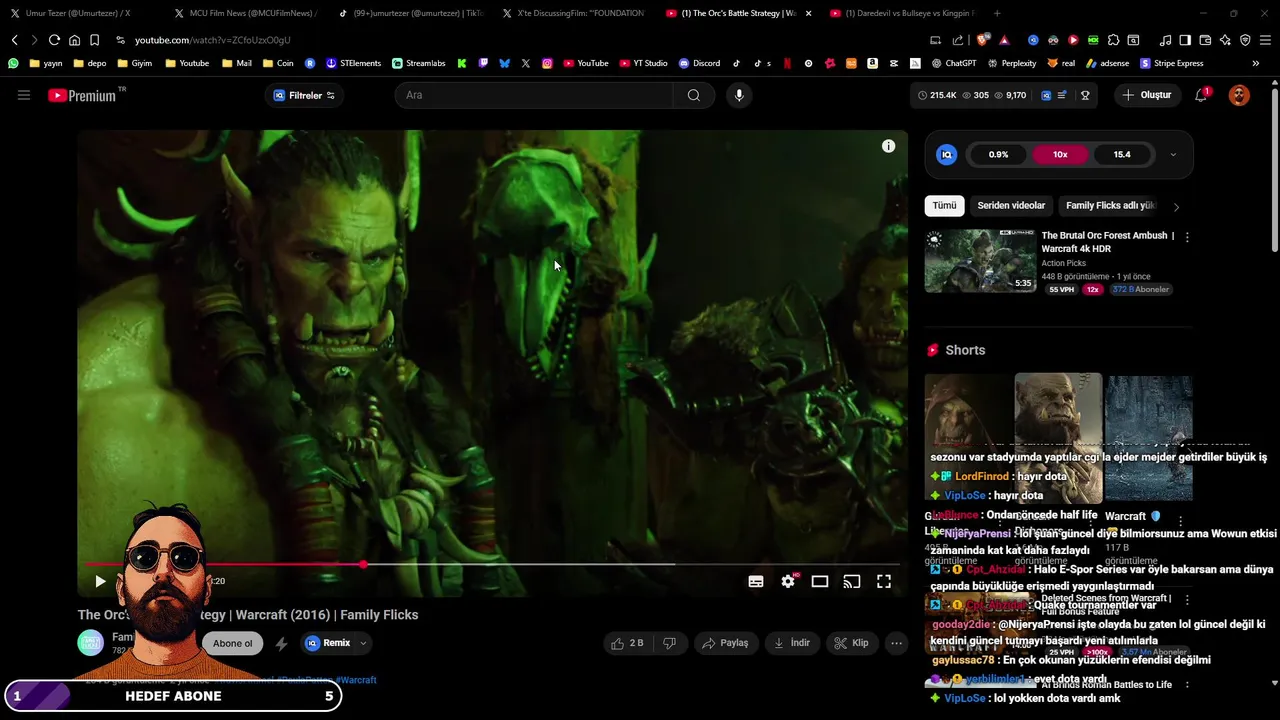The image size is (1280, 720).
Task: Like the video showing 2 B
Action: [x=627, y=643]
